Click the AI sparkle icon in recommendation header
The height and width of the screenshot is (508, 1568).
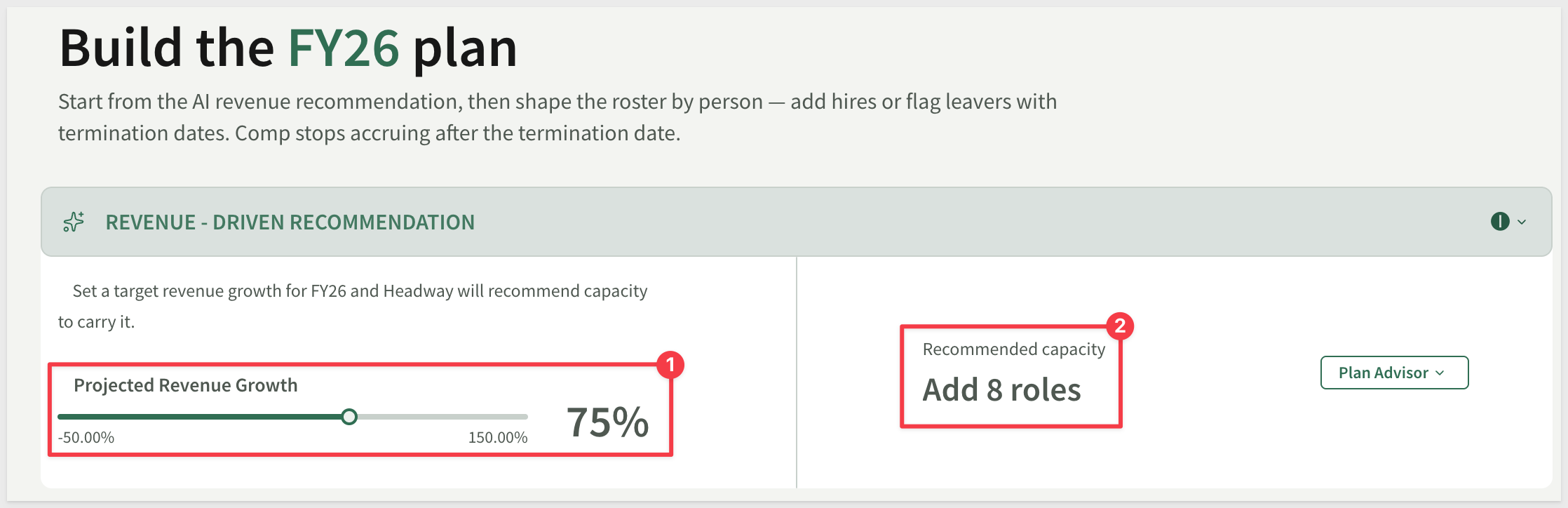click(x=74, y=222)
